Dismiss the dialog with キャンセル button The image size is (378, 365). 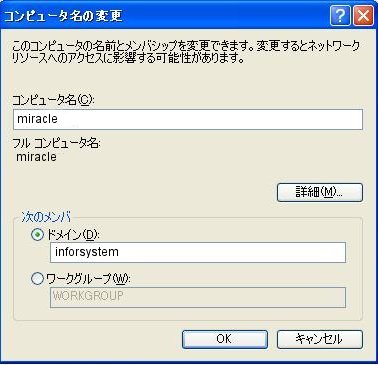320,339
